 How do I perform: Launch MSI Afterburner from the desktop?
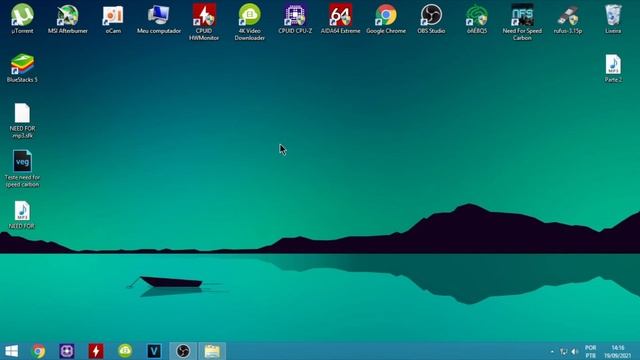click(x=68, y=19)
